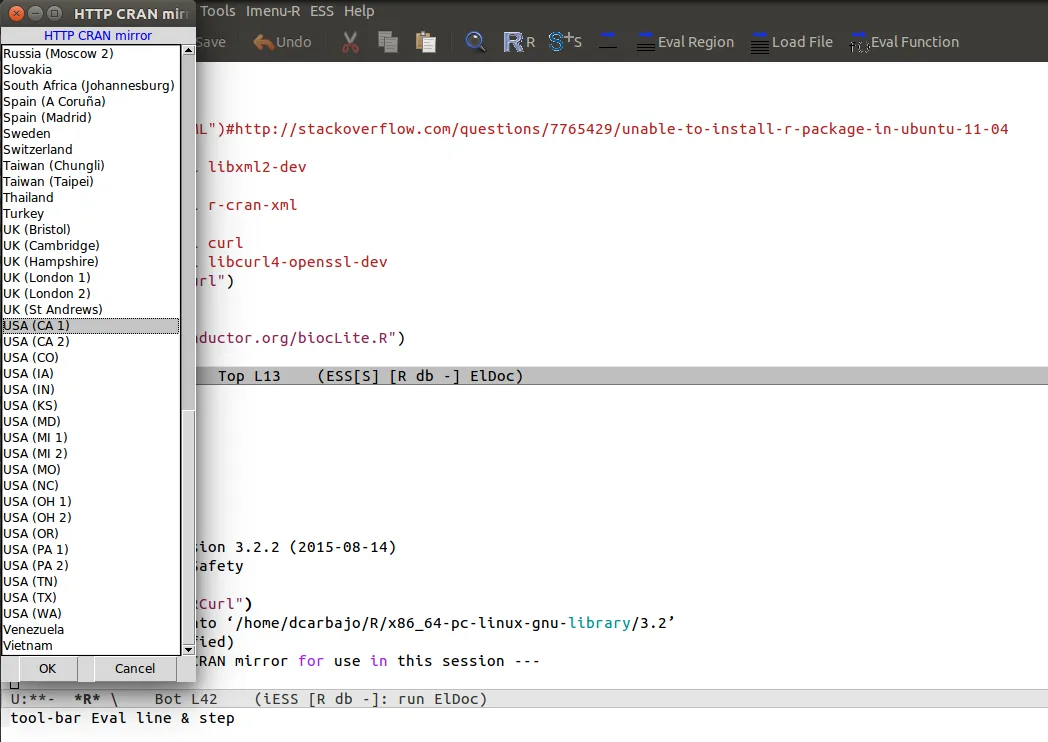Click mirror list scroll up arrow

click(x=188, y=50)
